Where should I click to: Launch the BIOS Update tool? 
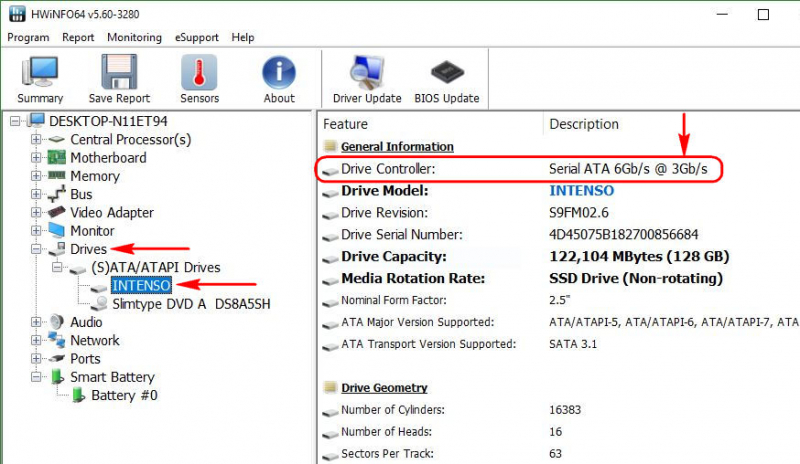point(446,72)
